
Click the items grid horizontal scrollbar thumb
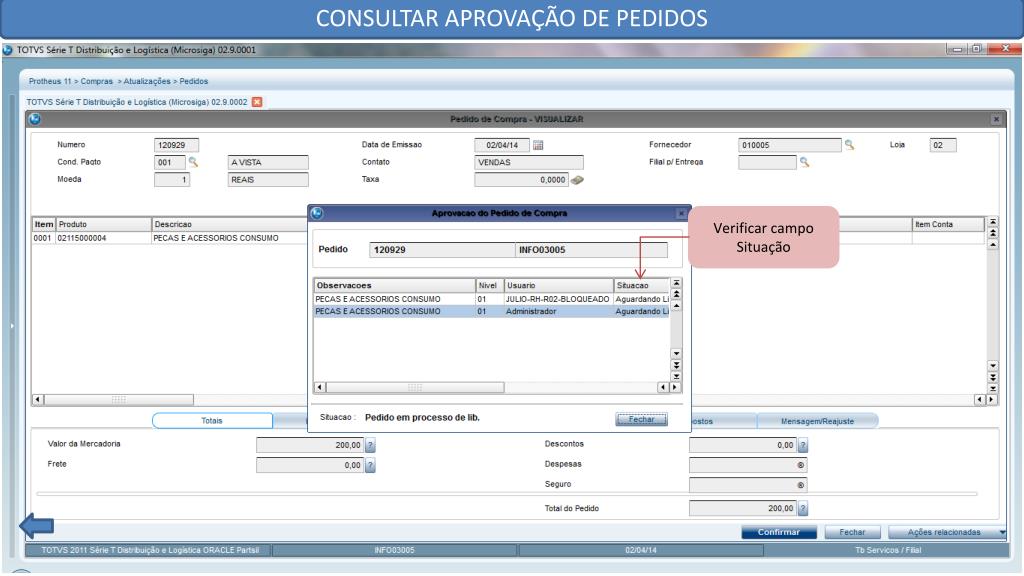click(119, 400)
